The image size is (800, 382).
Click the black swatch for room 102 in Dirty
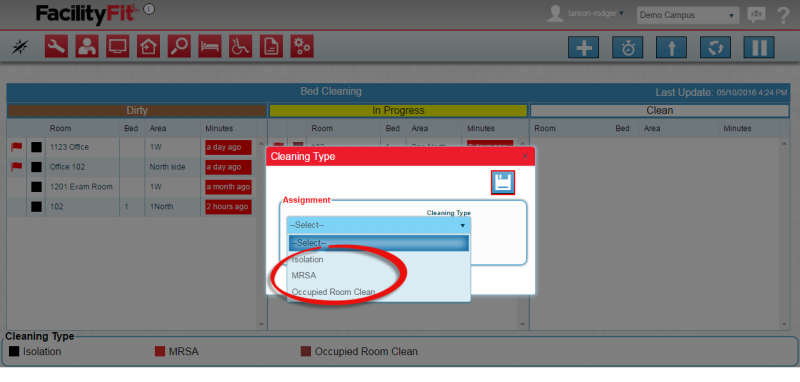click(x=36, y=207)
